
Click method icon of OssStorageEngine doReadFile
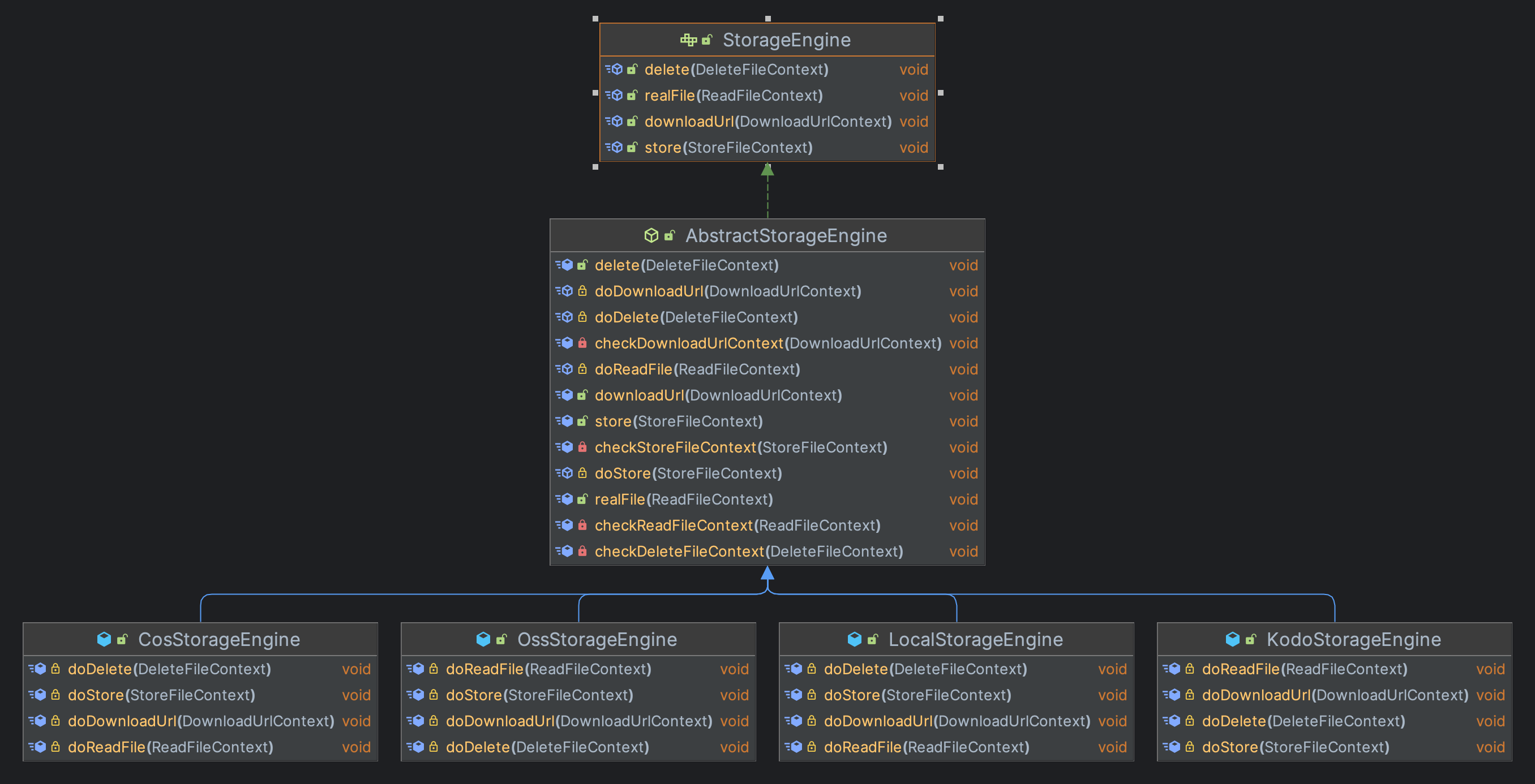tap(415, 670)
